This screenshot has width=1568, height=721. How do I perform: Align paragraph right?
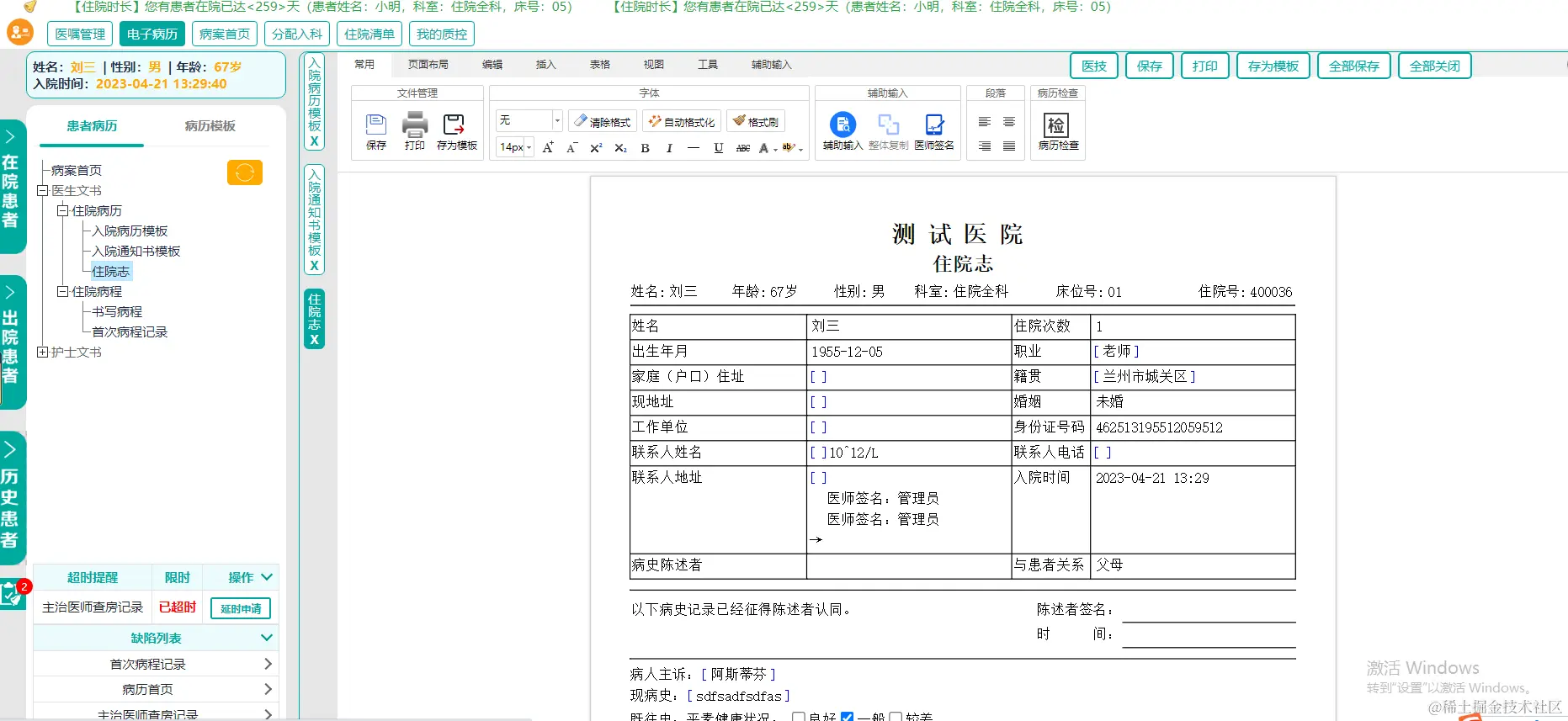pos(984,146)
